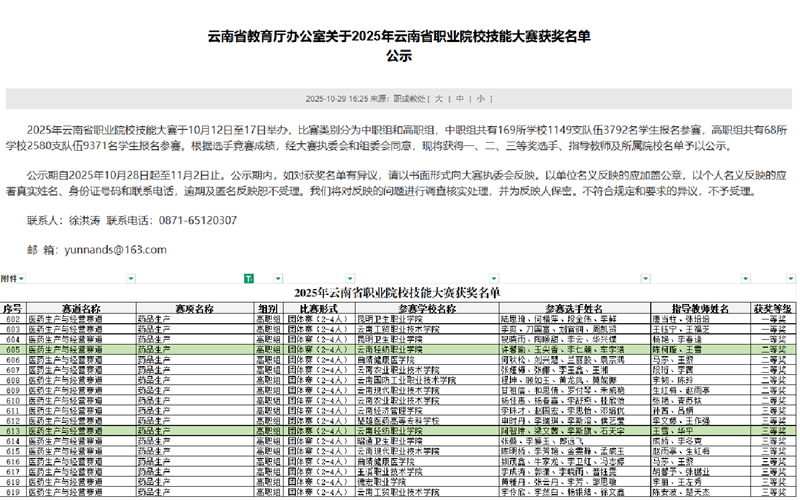Screen dimensions: 800x500
Task: Set font size to 中 (medium)
Action: point(459,99)
